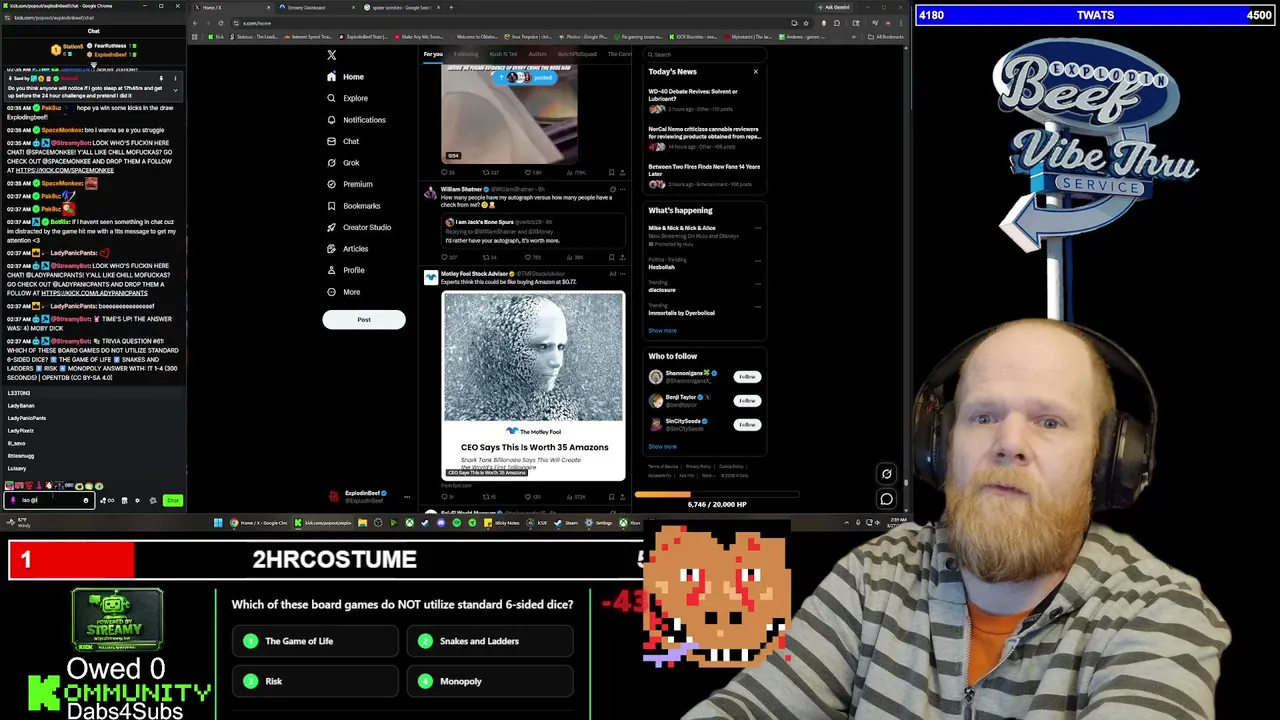
Task: Open the disclosure trending topic
Action: pyautogui.click(x=662, y=290)
